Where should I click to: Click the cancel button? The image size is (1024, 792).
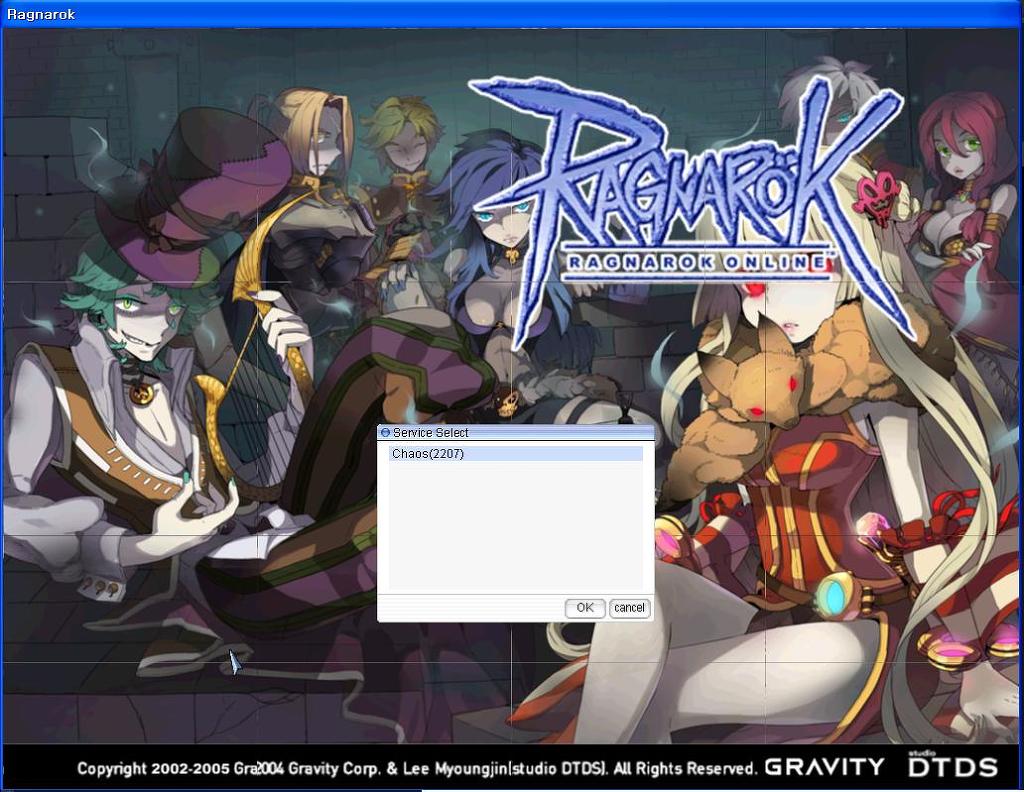(x=629, y=608)
